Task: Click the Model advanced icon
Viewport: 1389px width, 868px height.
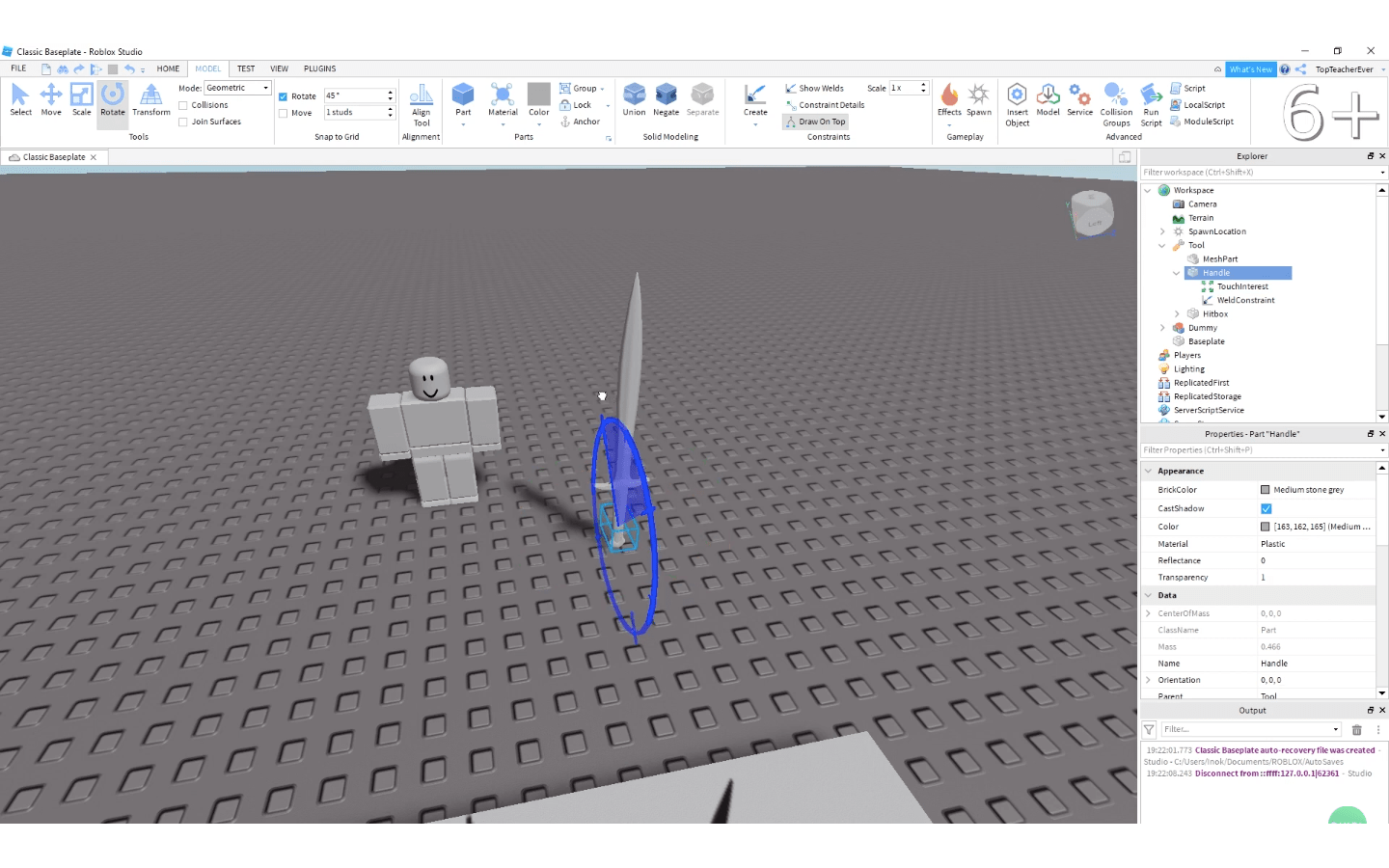Action: coord(1048,100)
